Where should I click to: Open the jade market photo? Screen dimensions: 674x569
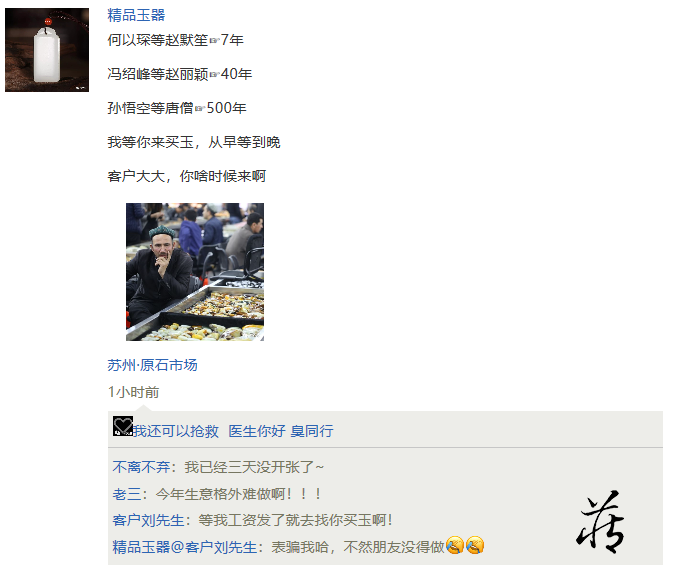[x=195, y=272]
